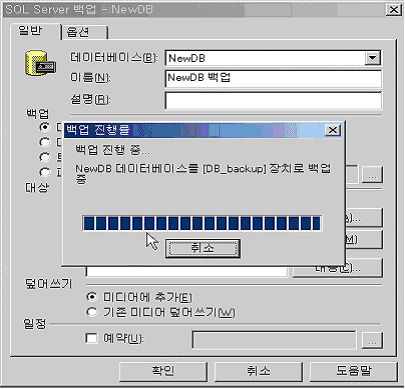Select the fourth 백업 radio button
This screenshot has width=405, height=389.
[x=44, y=172]
